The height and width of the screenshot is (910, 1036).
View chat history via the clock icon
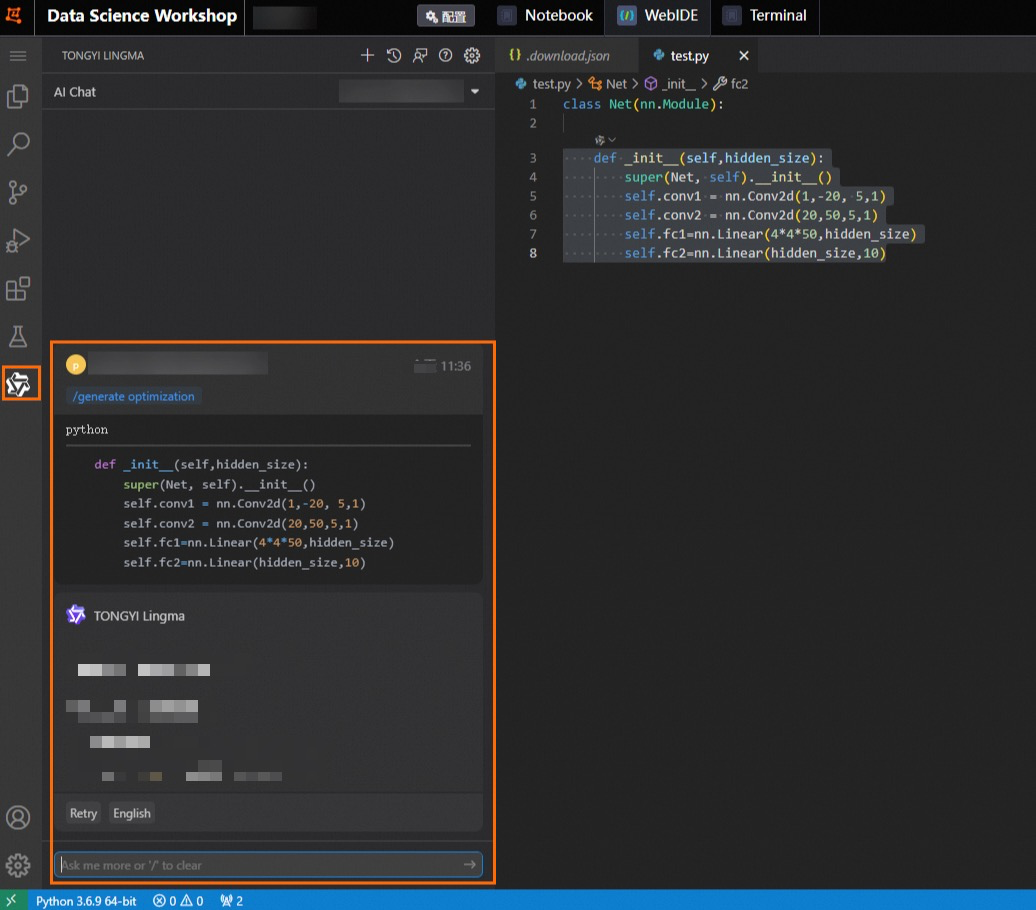coord(393,56)
